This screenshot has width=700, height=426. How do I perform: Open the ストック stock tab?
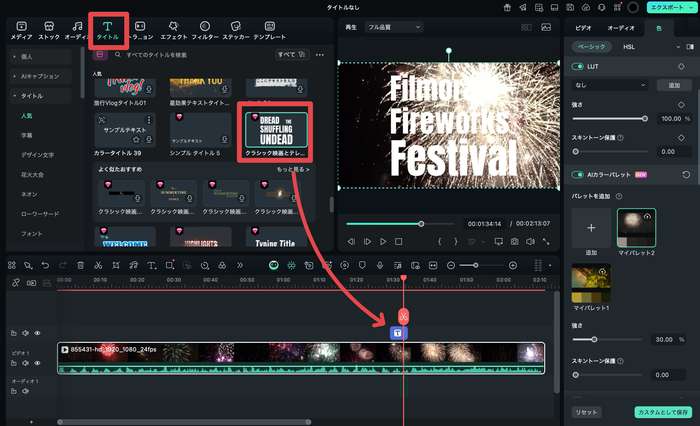coord(49,30)
